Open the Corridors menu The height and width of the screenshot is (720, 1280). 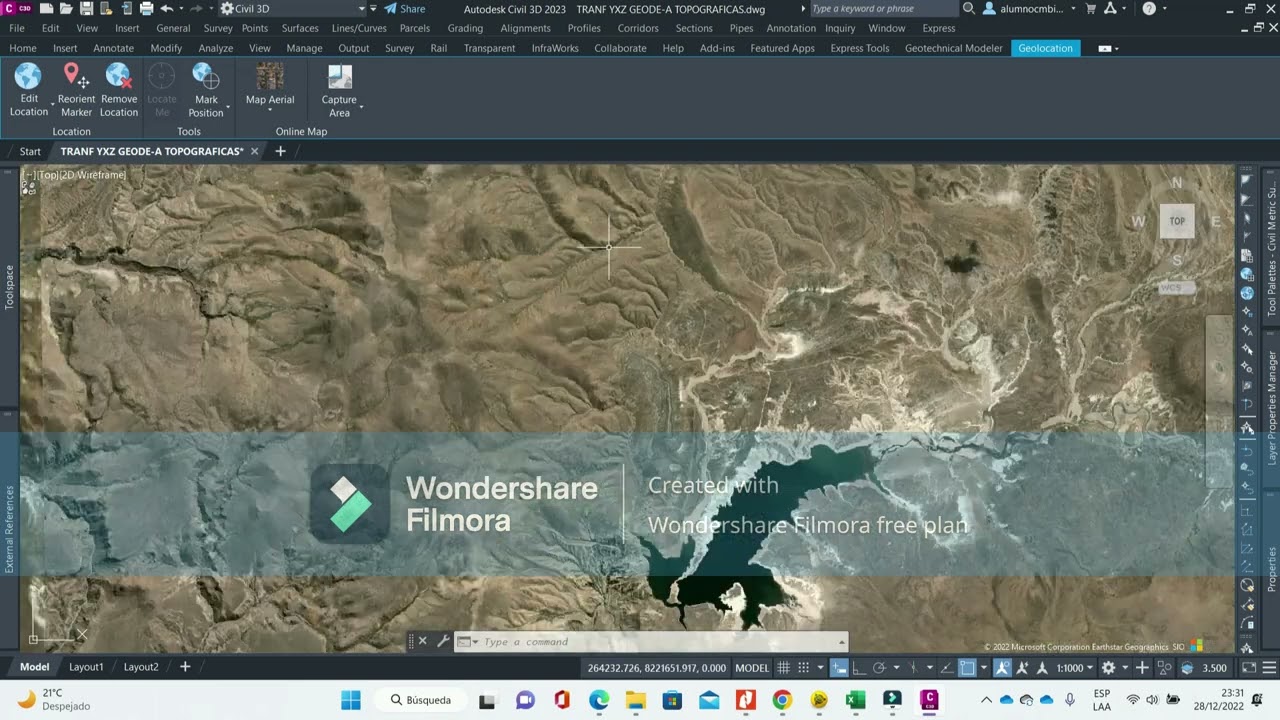pyautogui.click(x=638, y=28)
